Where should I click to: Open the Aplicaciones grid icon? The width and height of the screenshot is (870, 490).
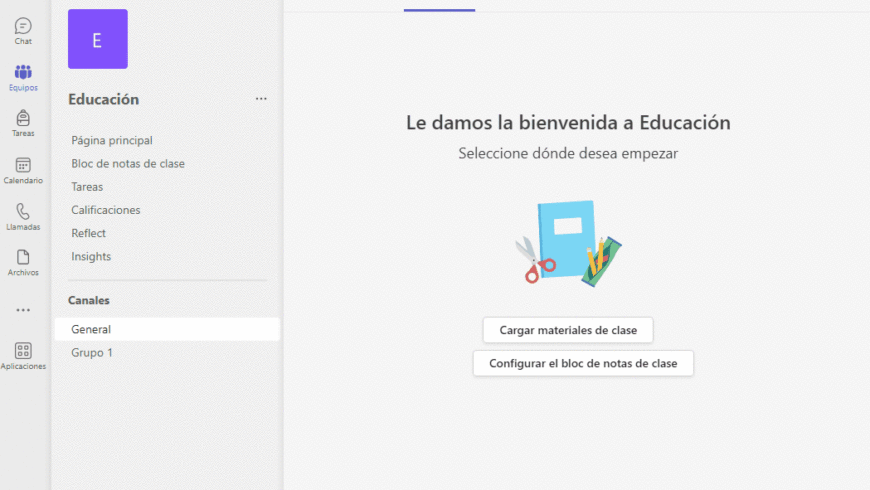23,356
